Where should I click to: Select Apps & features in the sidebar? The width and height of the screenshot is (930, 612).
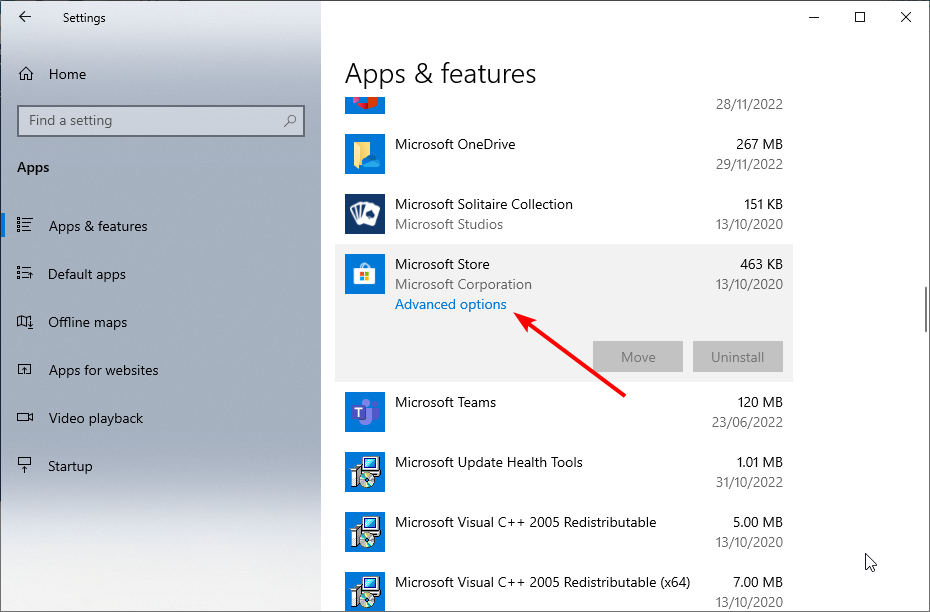tap(98, 226)
